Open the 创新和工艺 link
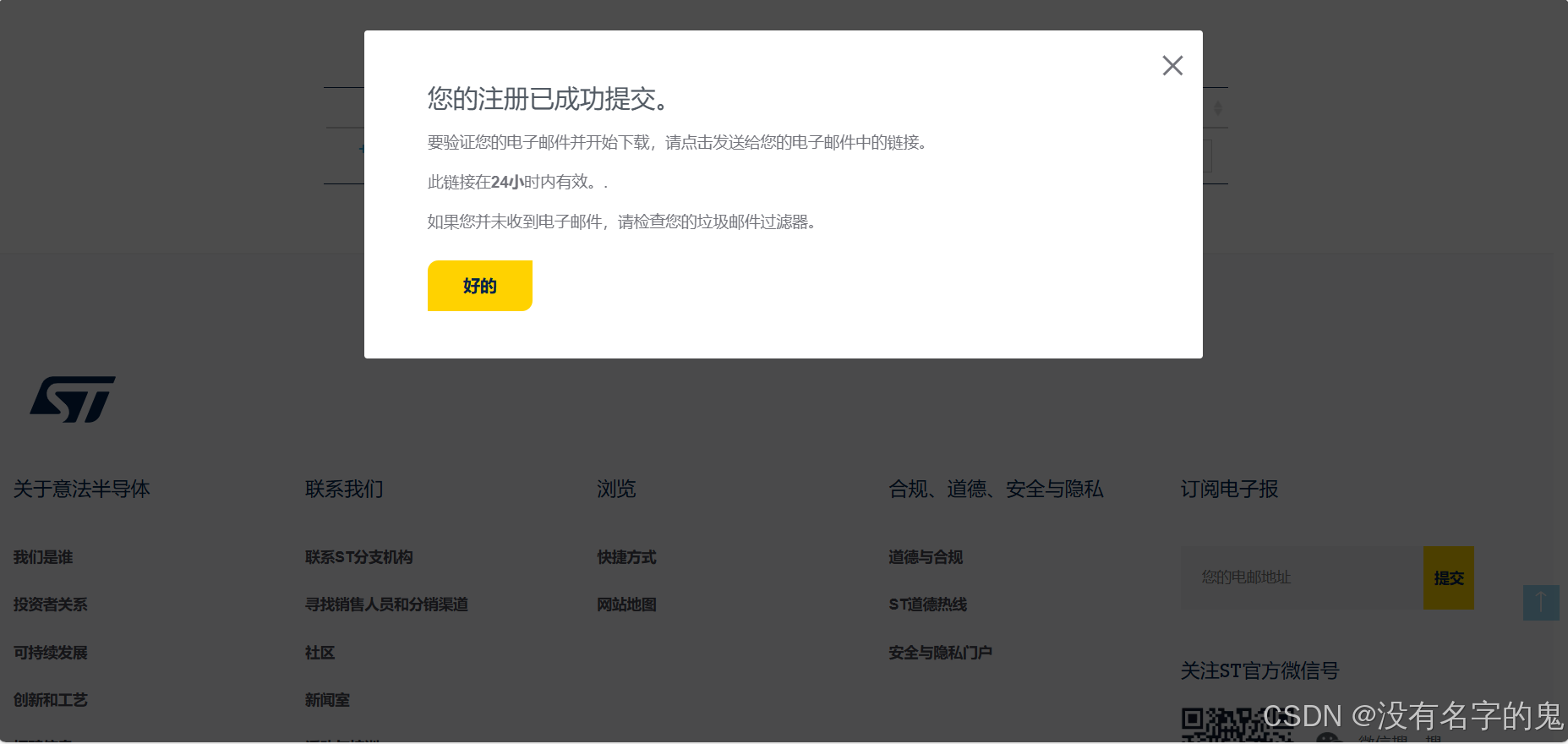Screen dimensions: 1568x744 (x=51, y=700)
